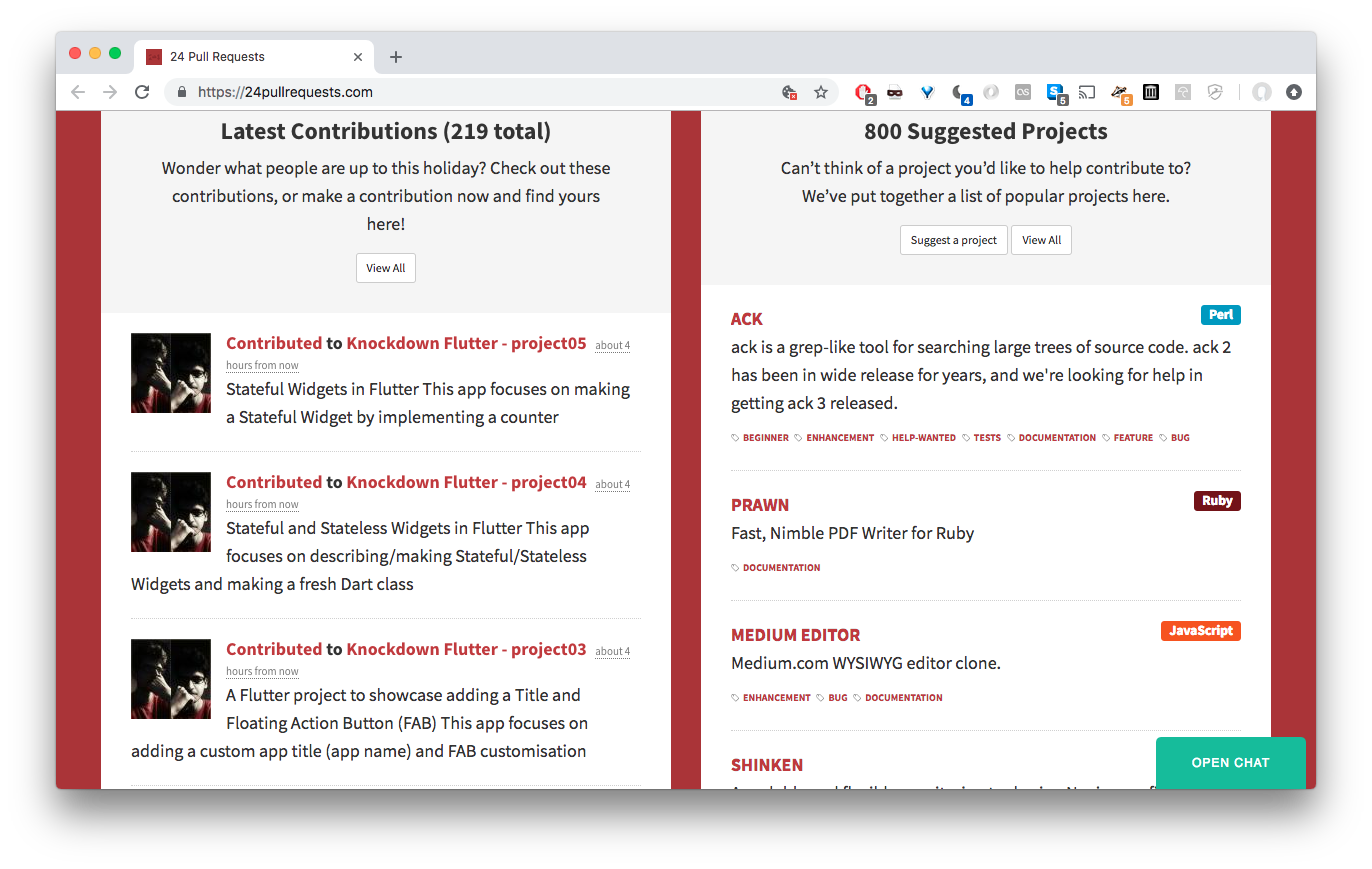
Task: Click the DOCUMENTATION tag under ACK
Action: 1052,438
